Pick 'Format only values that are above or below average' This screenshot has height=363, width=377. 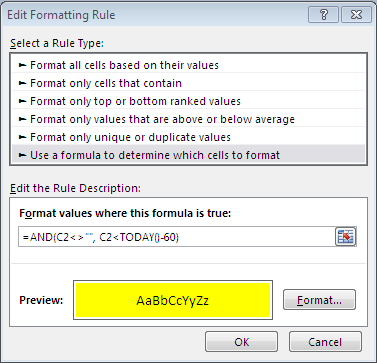[189, 119]
